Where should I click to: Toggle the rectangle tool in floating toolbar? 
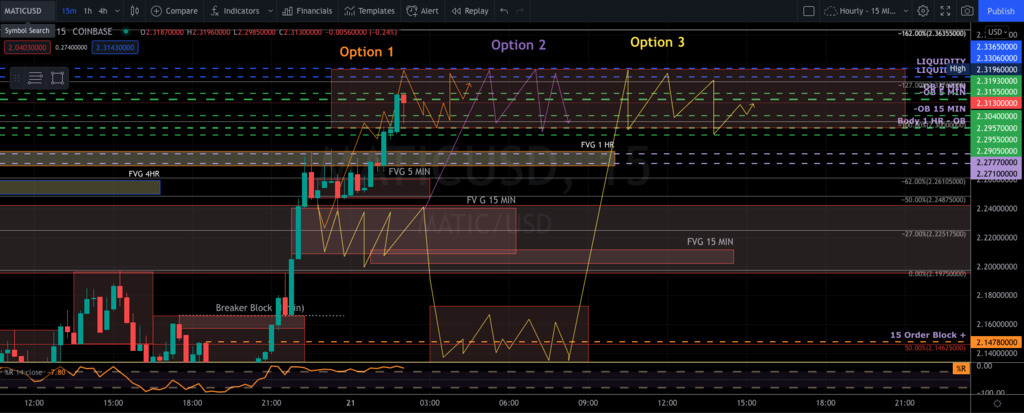[57, 77]
